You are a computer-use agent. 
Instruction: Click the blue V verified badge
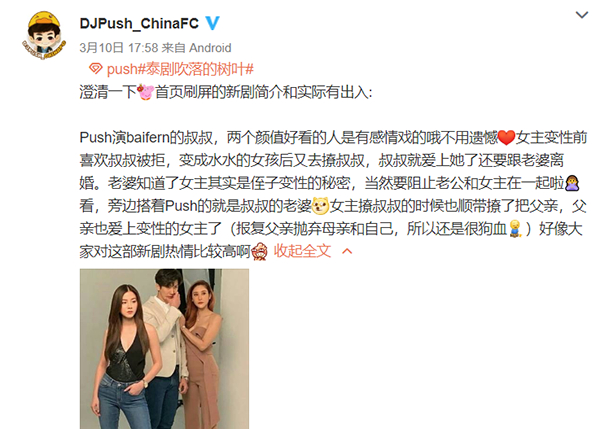212,23
